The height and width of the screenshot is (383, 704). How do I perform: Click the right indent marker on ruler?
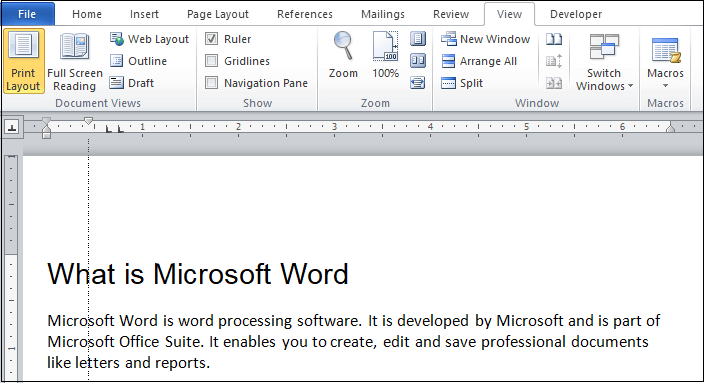pos(670,128)
